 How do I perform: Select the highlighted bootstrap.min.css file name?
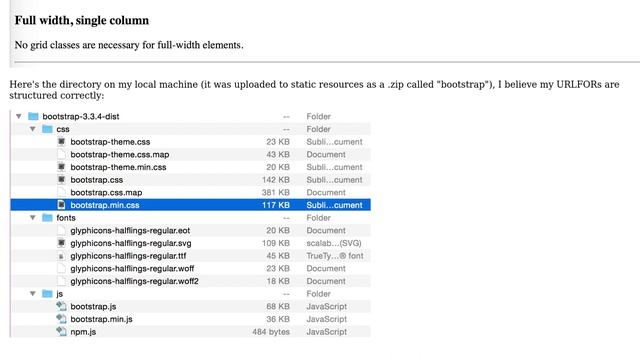coord(105,205)
